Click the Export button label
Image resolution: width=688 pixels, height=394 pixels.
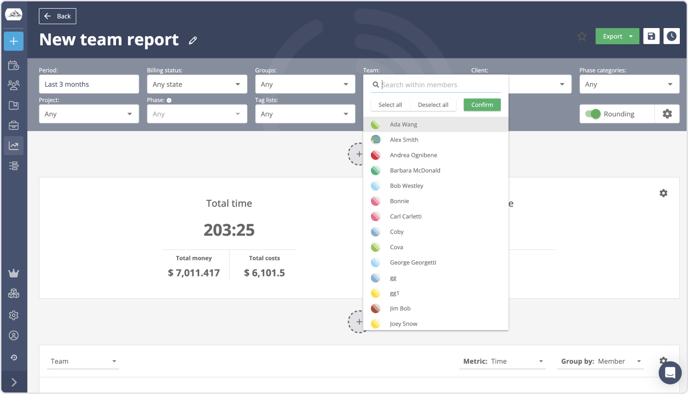tap(612, 36)
